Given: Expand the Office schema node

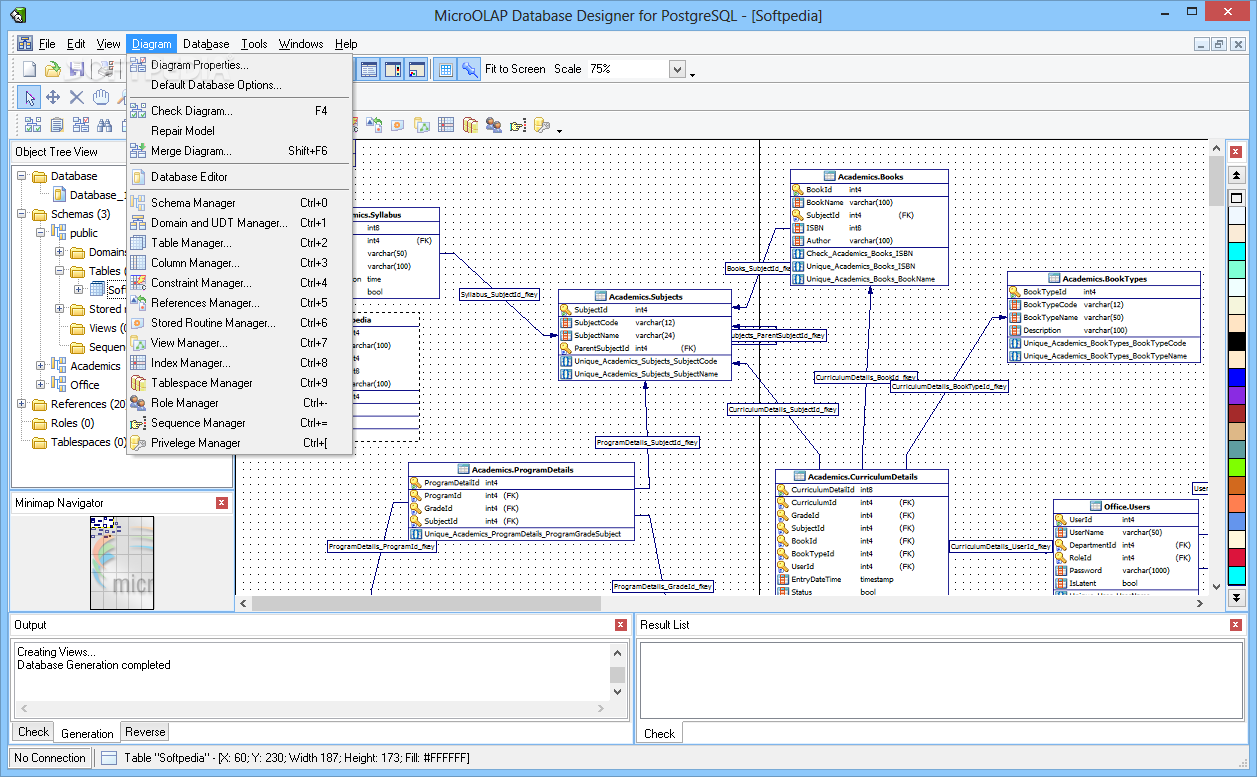Looking at the screenshot, I should pos(41,385).
